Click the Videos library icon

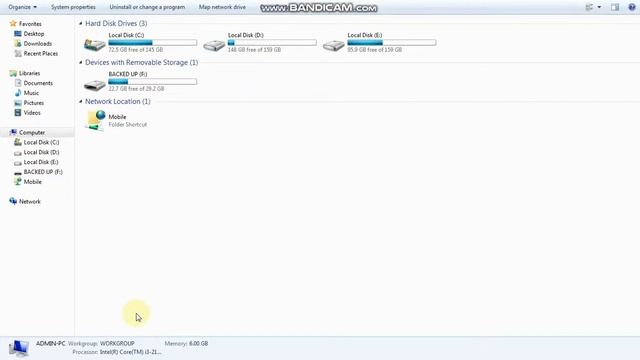(18, 113)
